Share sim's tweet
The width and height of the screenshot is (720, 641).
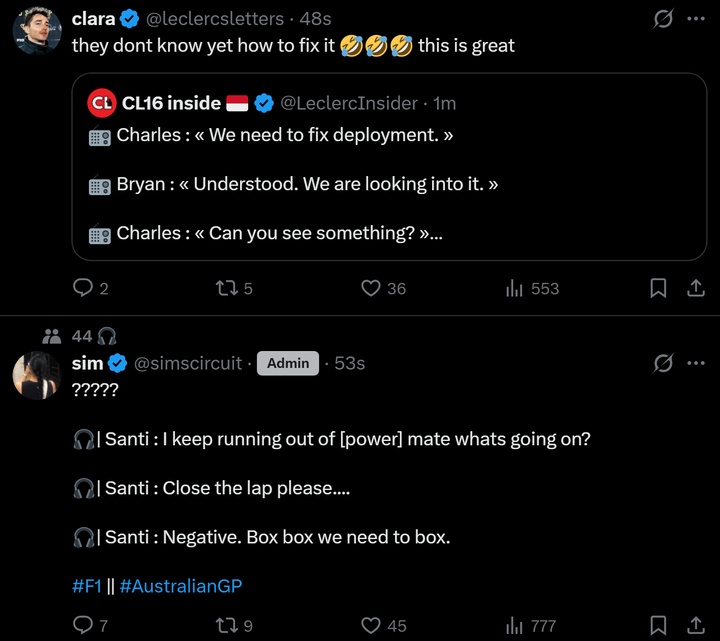(695, 625)
